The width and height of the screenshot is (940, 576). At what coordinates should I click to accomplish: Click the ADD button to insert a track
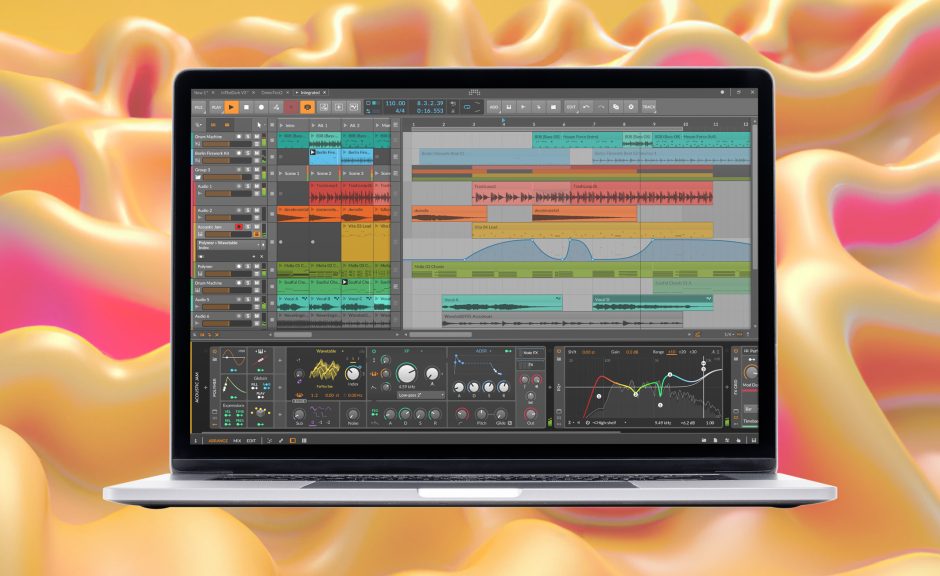click(x=494, y=105)
